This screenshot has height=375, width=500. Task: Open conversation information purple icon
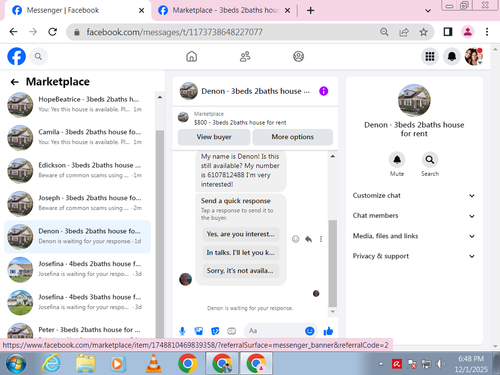pos(323,91)
